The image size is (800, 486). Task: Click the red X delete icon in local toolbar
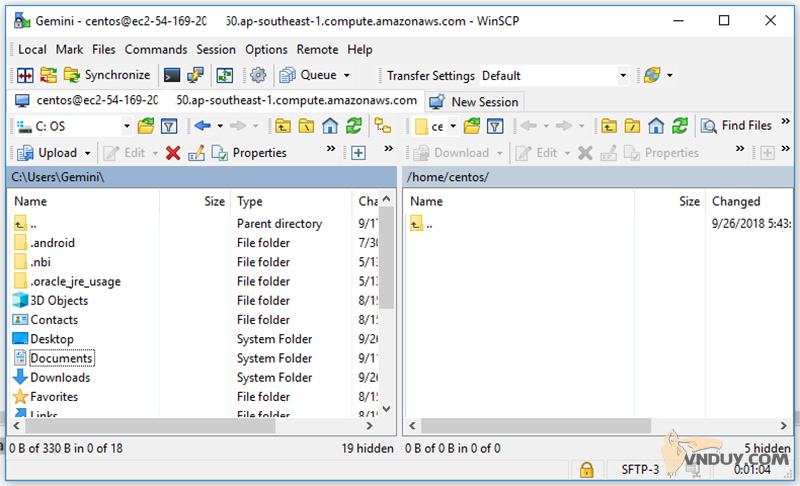(173, 153)
